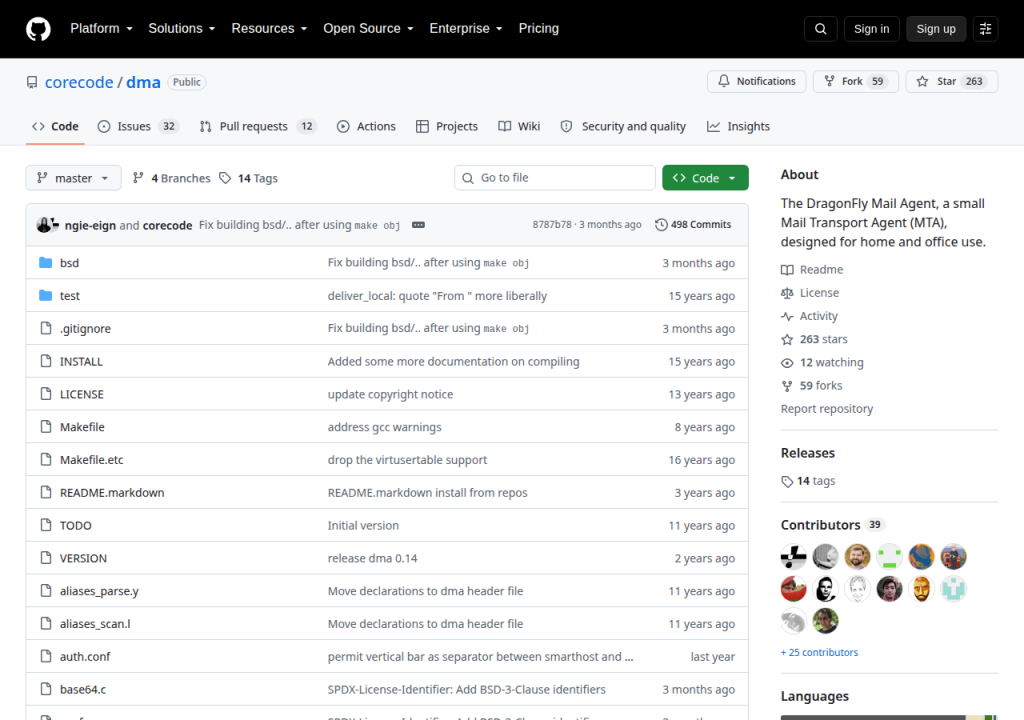Expand the Platform menu
Image resolution: width=1024 pixels, height=720 pixels.
coord(101,29)
